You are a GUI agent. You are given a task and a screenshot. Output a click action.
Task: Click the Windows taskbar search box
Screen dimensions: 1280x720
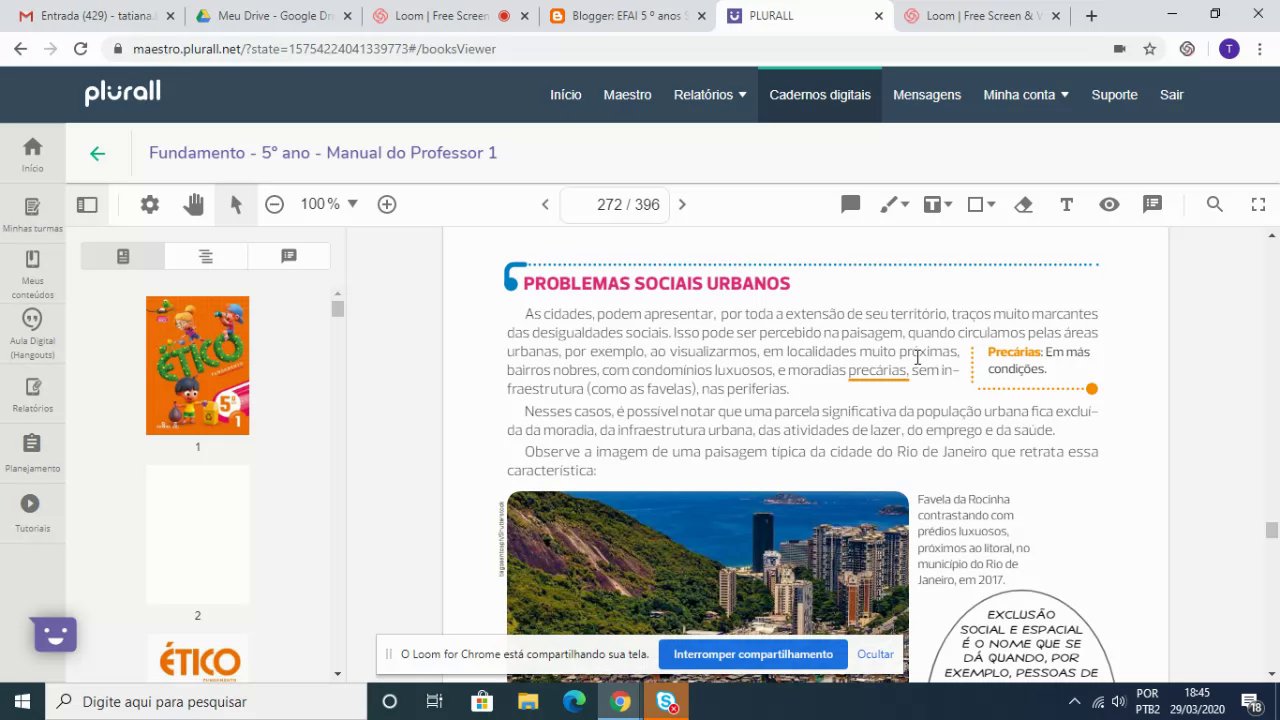(x=206, y=701)
